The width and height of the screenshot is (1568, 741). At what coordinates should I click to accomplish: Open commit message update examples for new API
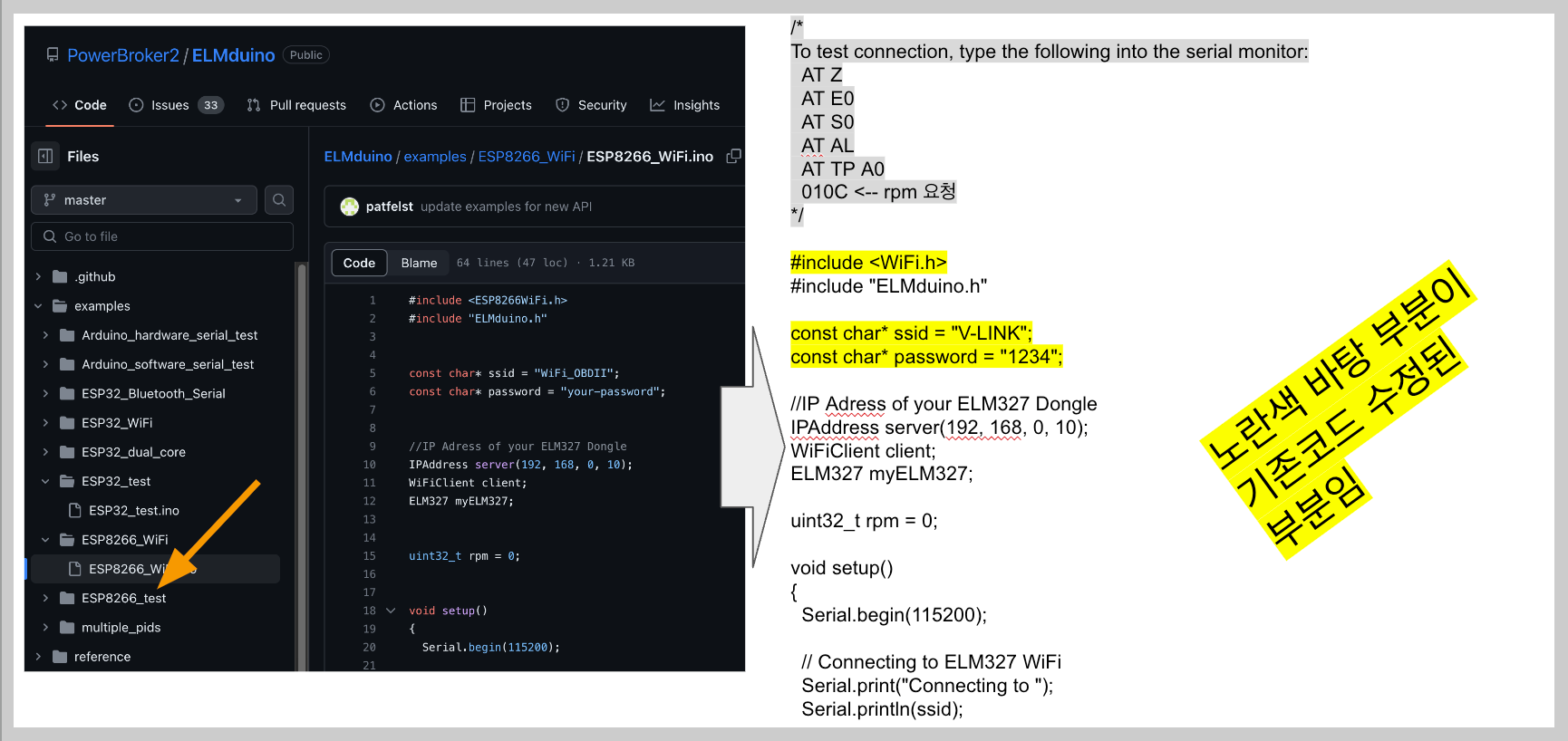tap(506, 207)
